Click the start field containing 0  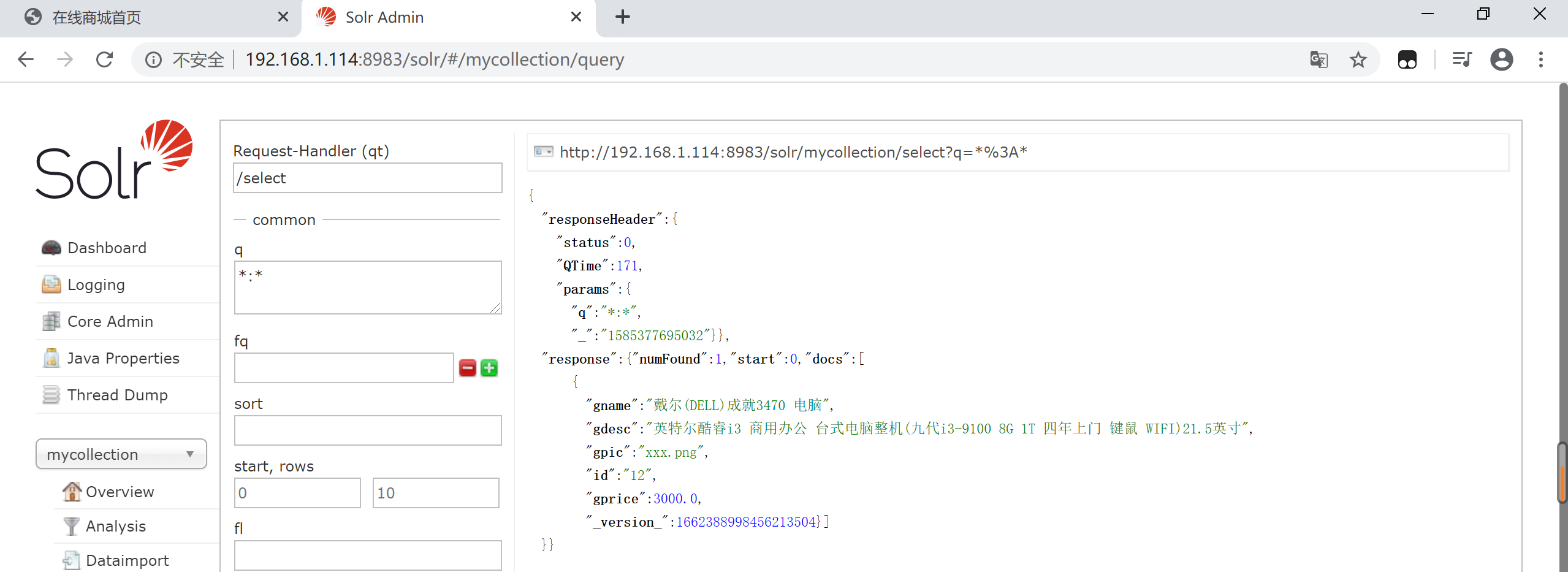(297, 493)
